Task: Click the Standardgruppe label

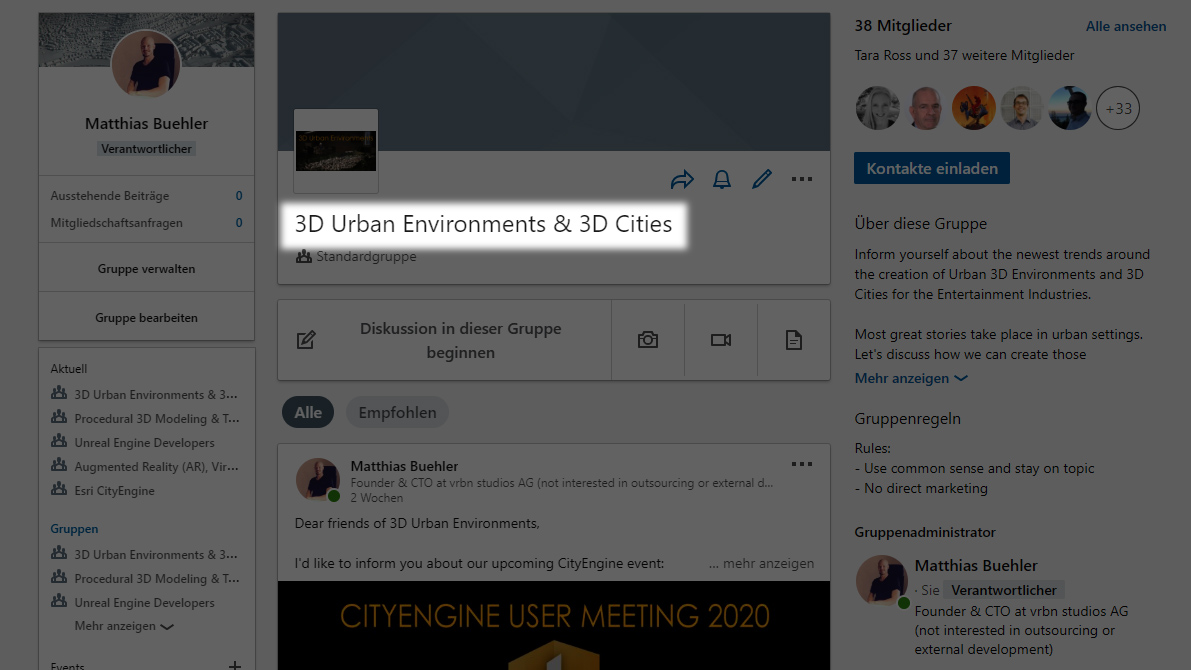Action: click(366, 256)
